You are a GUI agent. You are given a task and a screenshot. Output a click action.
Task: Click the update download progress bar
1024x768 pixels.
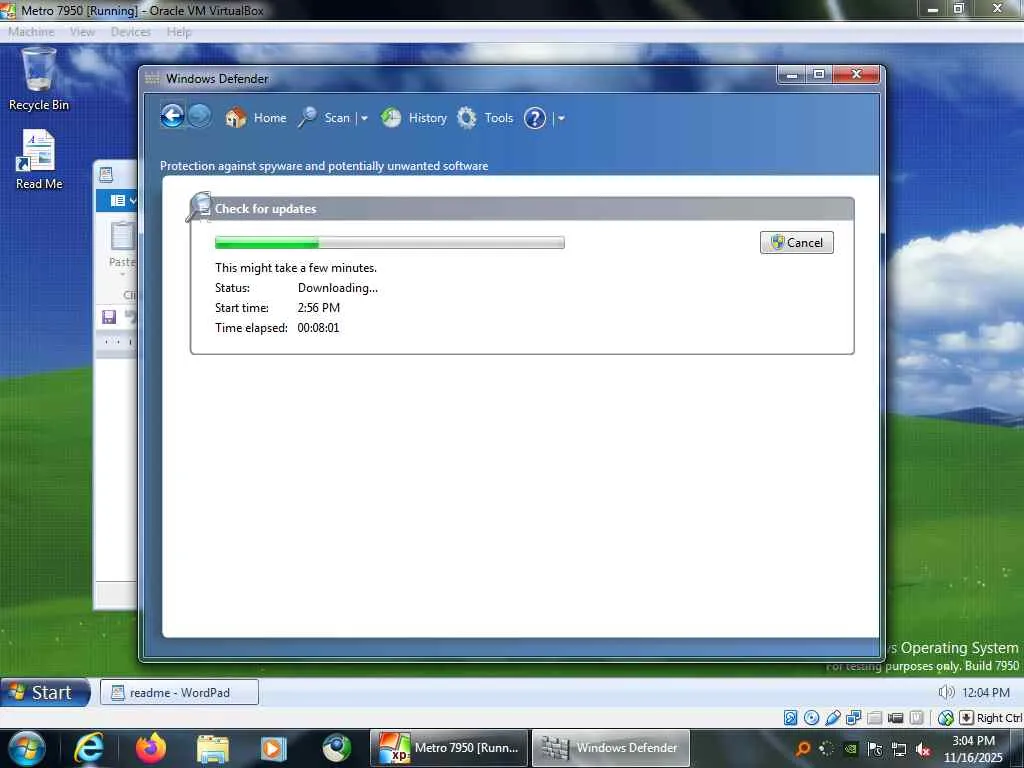(x=389, y=242)
